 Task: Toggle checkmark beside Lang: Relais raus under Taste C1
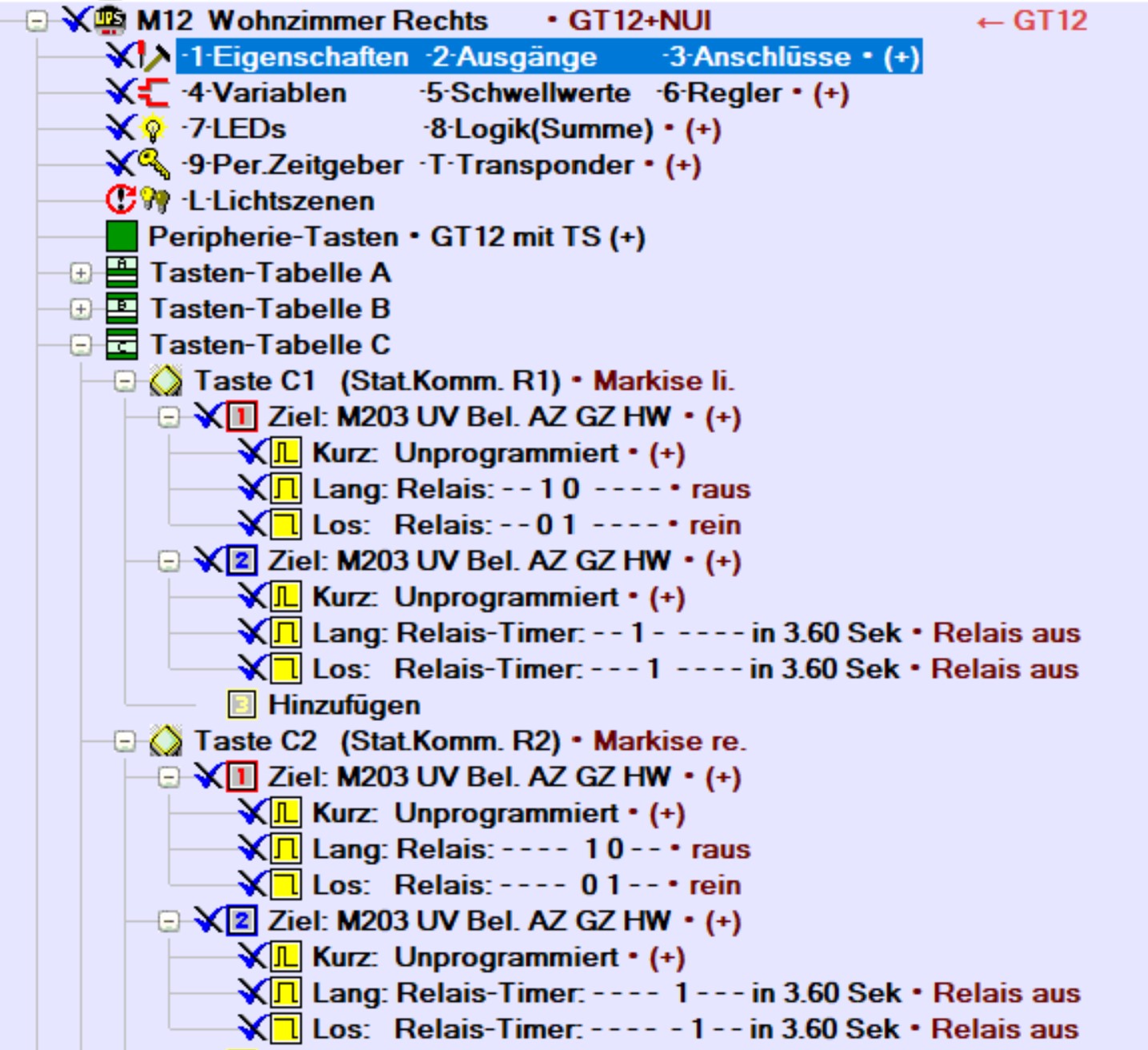click(x=252, y=488)
